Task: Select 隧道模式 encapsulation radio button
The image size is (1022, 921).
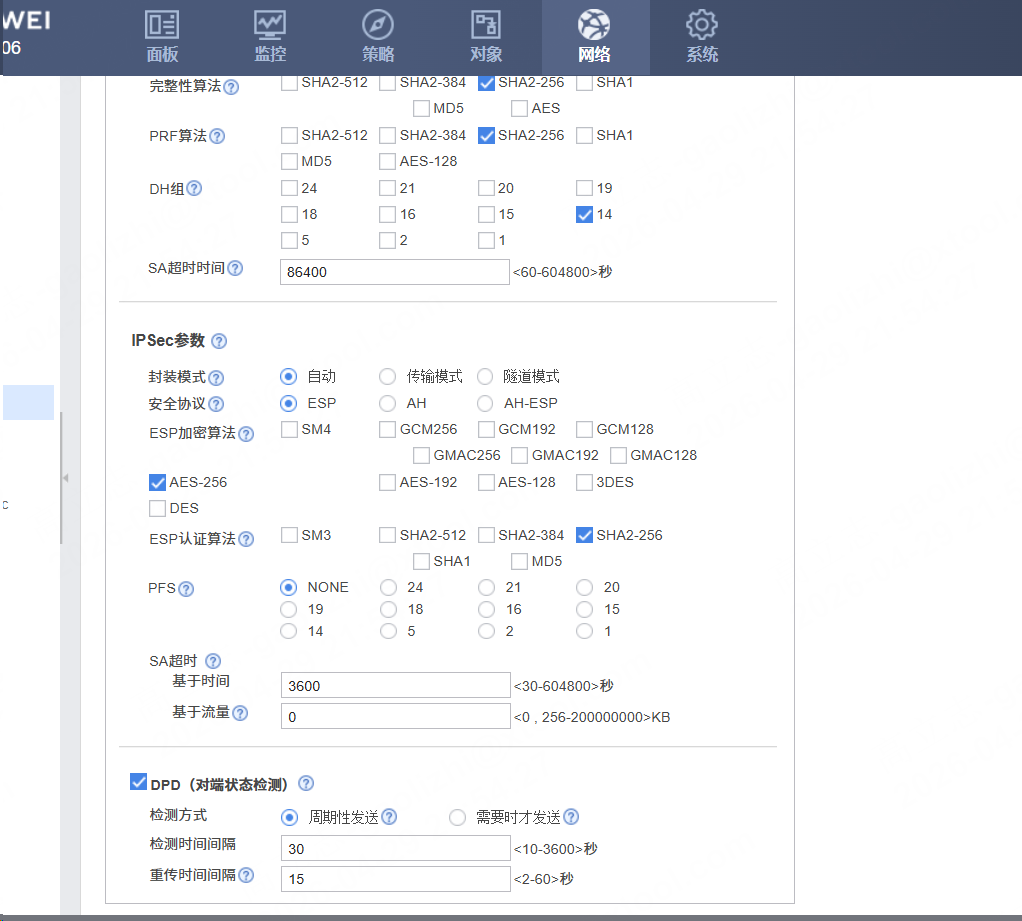Action: [485, 377]
